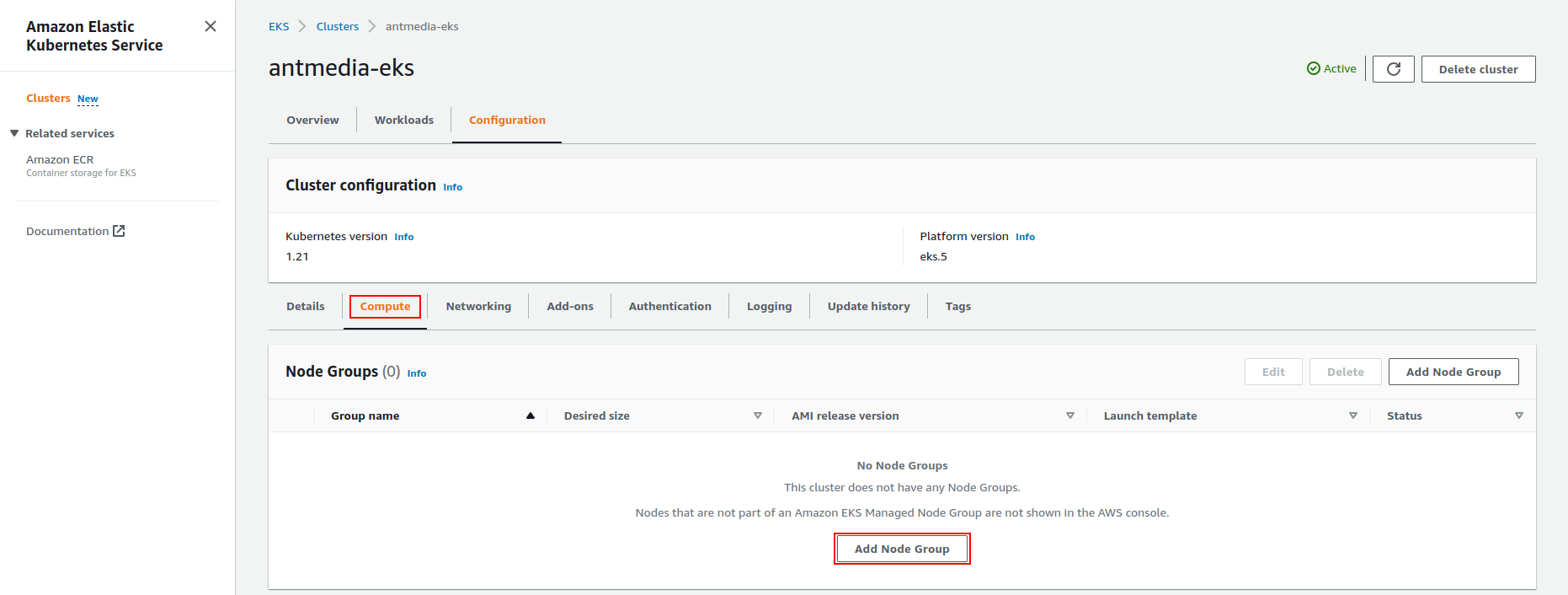Go to EKS breadcrumb link
Viewport: 1568px width, 595px height.
point(279,26)
